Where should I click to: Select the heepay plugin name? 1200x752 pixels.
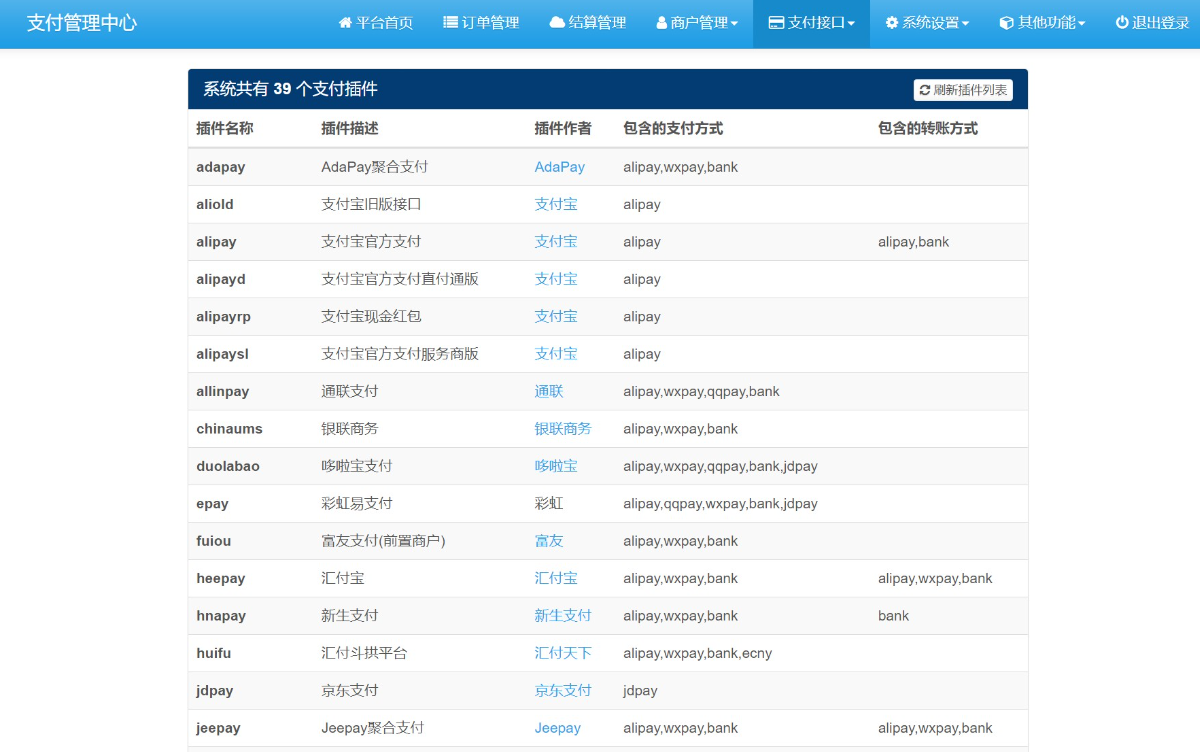[x=221, y=578]
